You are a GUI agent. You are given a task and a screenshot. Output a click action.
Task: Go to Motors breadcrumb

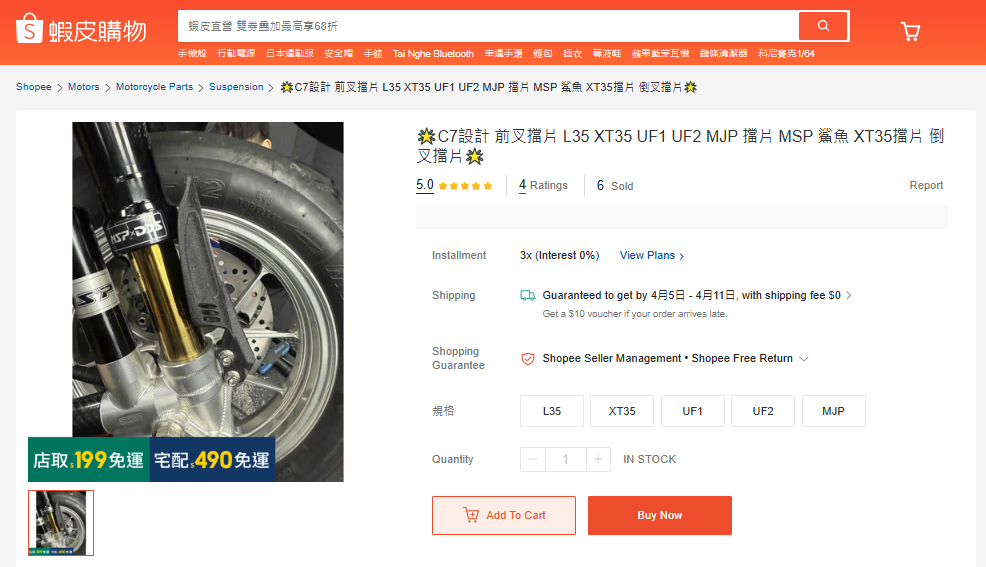(84, 87)
